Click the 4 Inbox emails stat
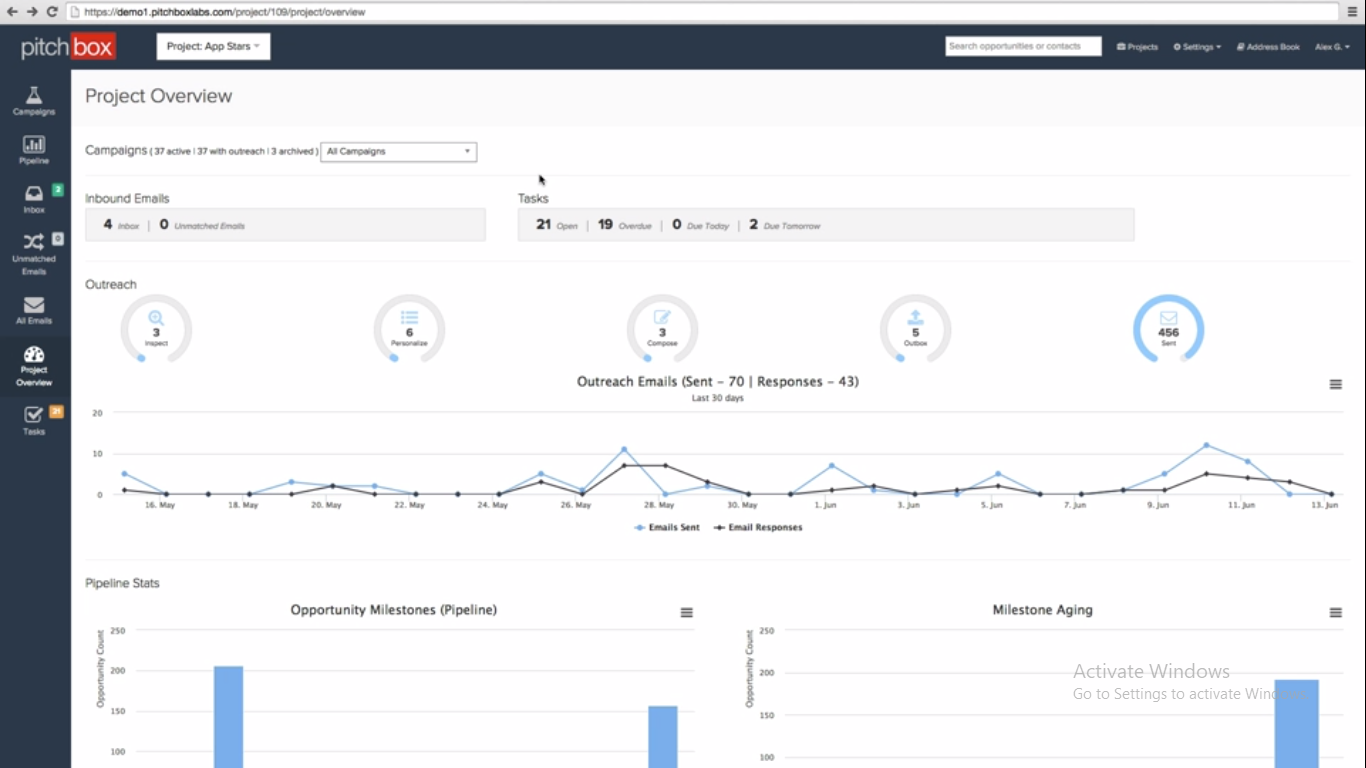Viewport: 1366px width, 768px height. (121, 225)
